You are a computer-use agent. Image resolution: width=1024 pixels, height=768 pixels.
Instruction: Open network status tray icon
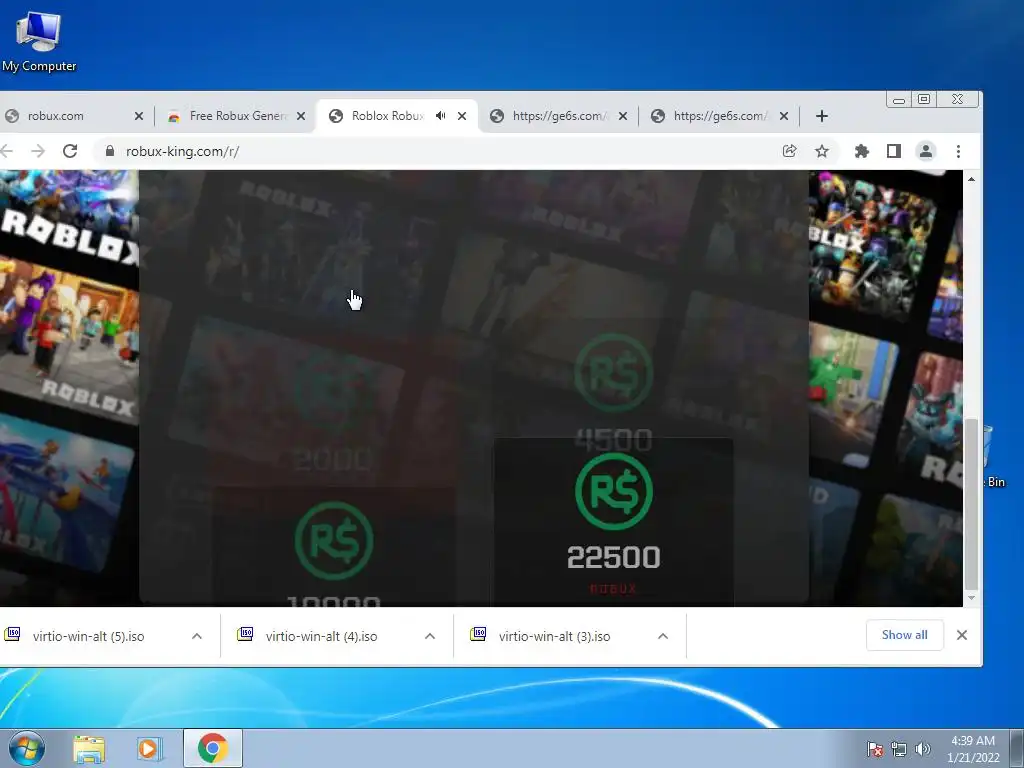pyautogui.click(x=899, y=749)
